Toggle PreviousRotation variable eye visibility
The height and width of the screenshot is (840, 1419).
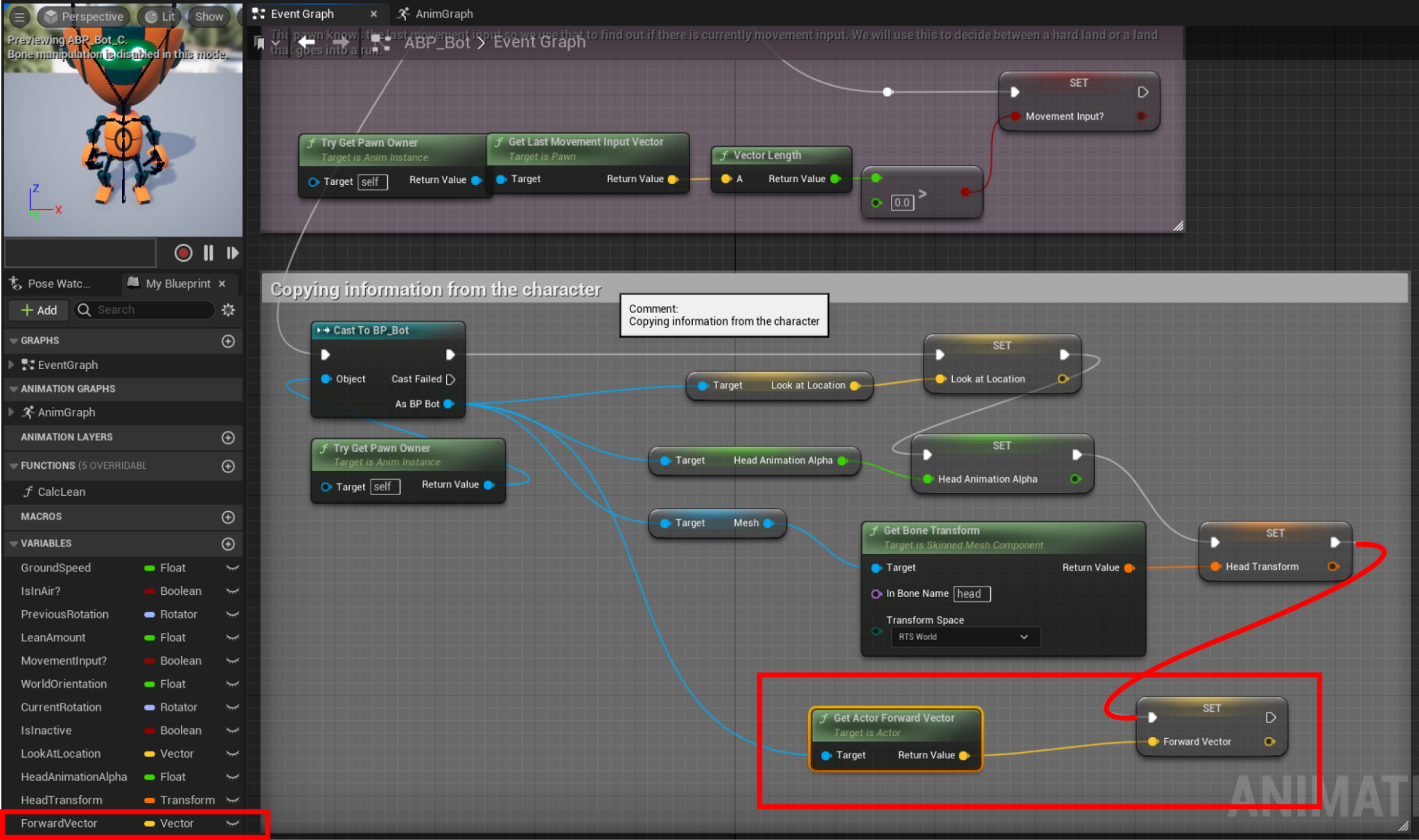(x=233, y=614)
